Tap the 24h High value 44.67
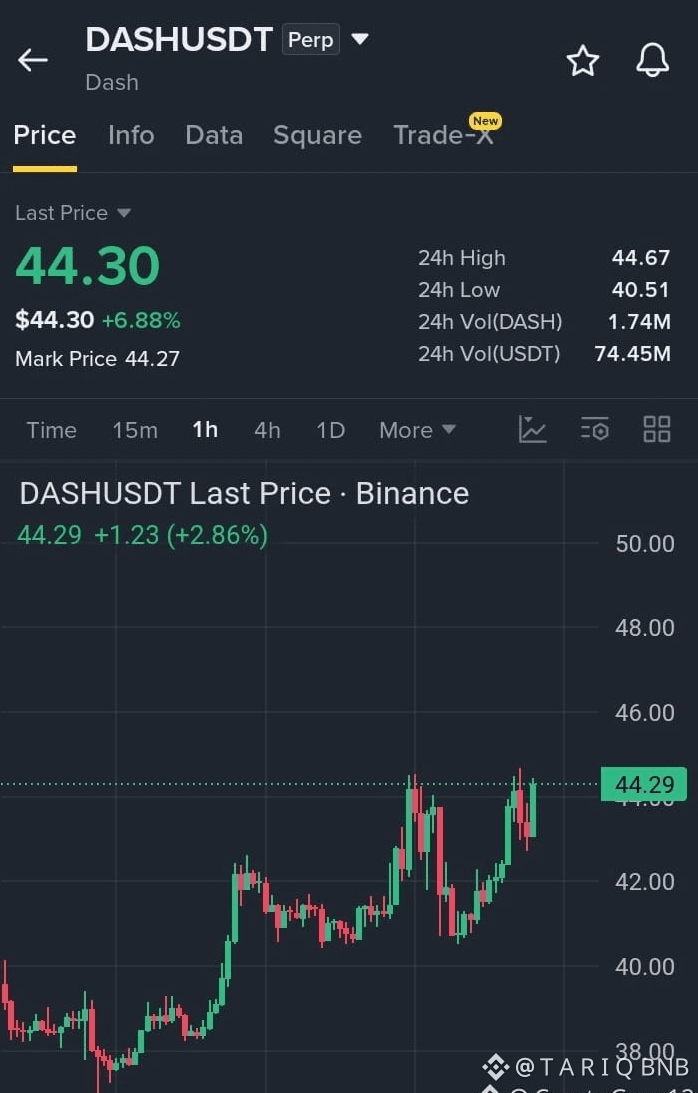 coord(640,258)
